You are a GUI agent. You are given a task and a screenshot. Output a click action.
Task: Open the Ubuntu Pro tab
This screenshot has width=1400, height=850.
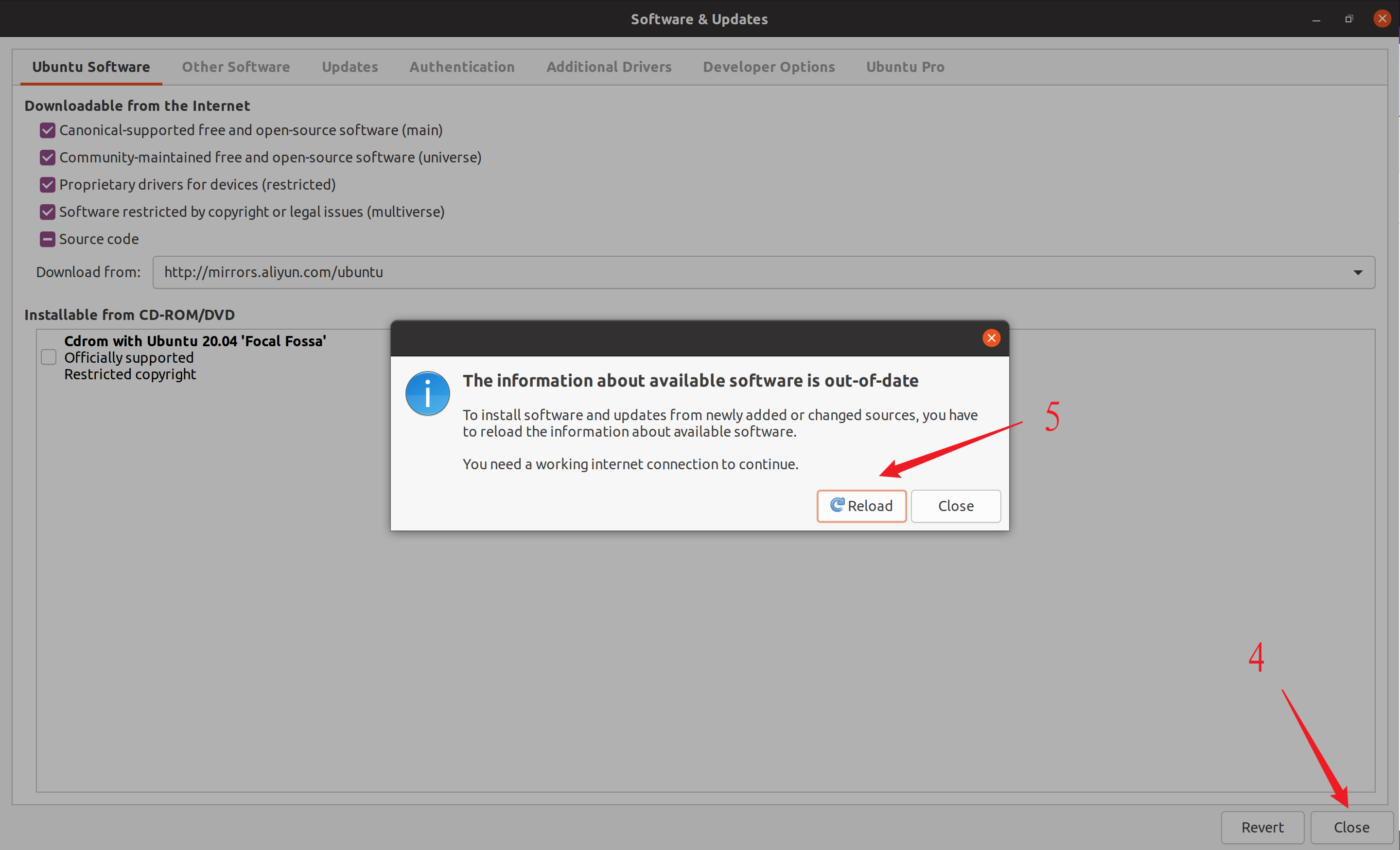coord(906,67)
